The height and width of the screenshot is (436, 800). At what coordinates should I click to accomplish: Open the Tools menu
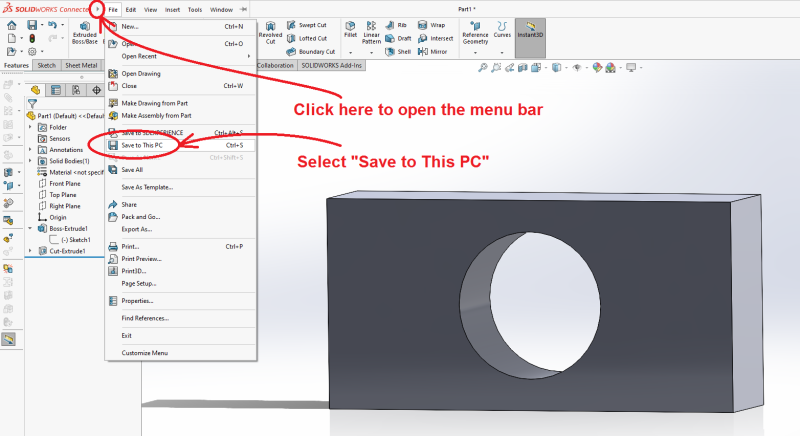(x=194, y=9)
